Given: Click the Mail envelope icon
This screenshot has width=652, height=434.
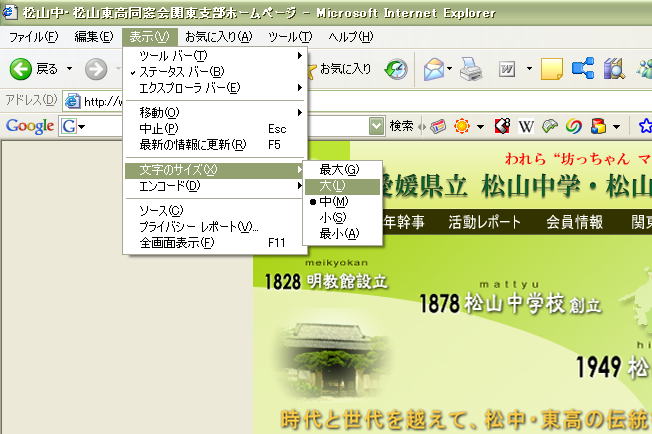Looking at the screenshot, I should click(x=434, y=69).
